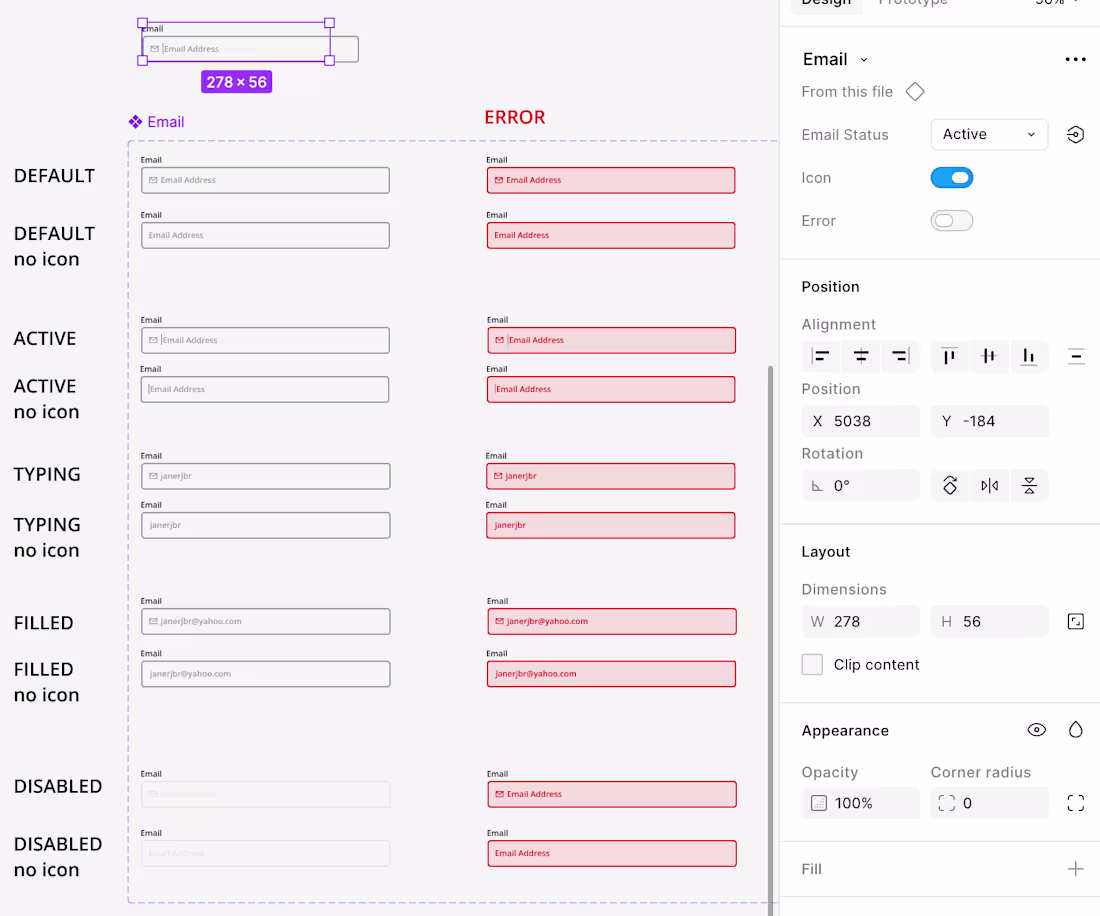Align horizontal centers icon
This screenshot has width=1100, height=916.
(861, 356)
